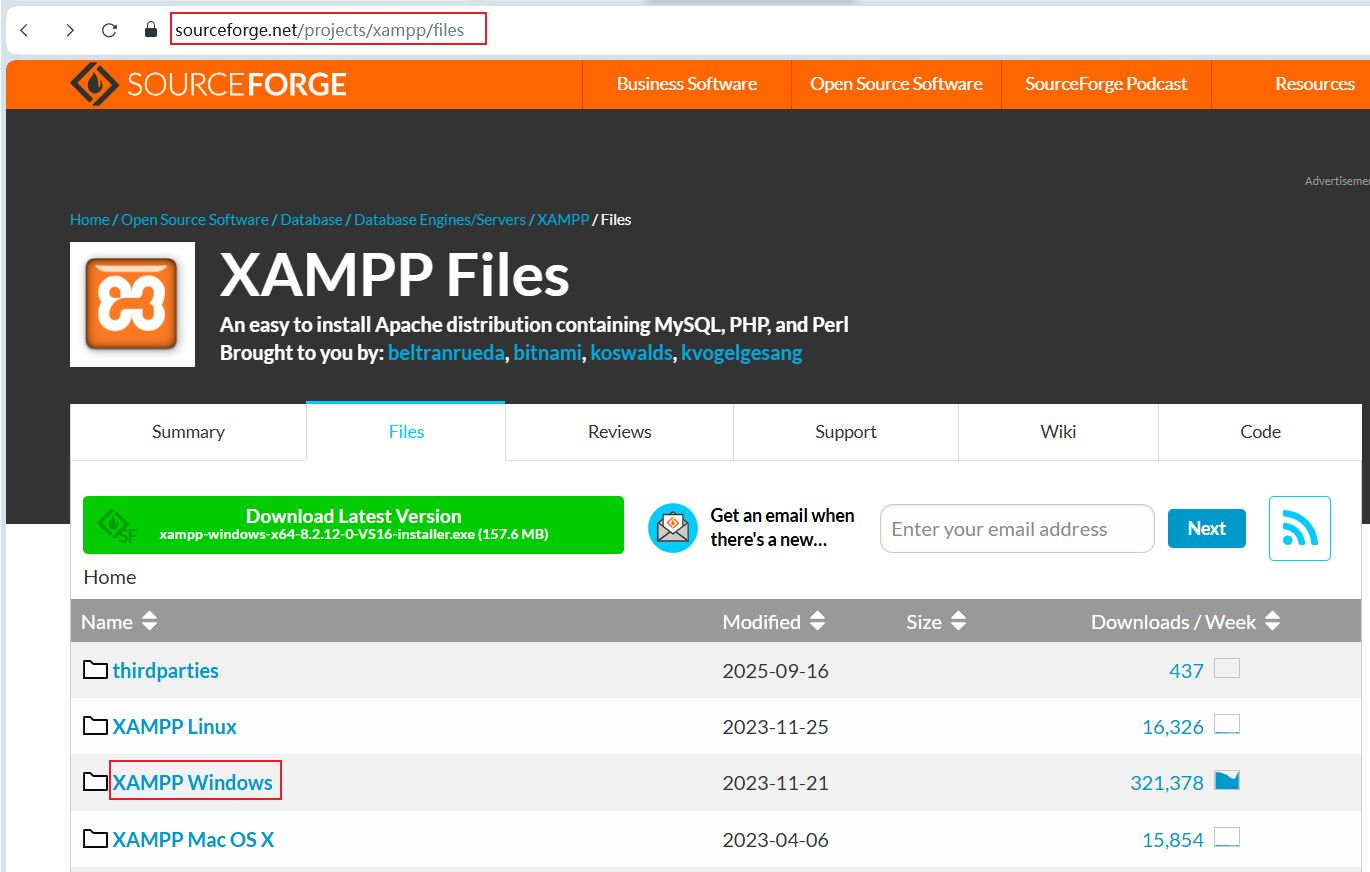Click the browser forward arrow

click(x=69, y=30)
